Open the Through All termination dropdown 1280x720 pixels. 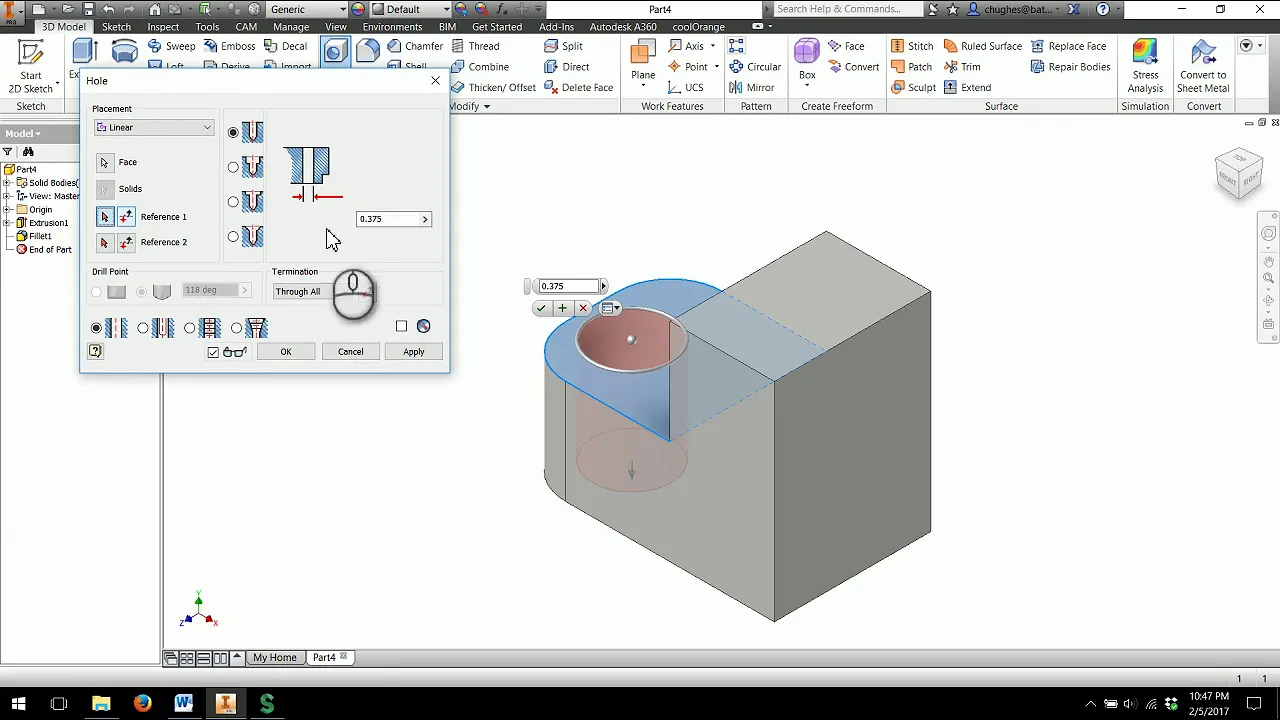coord(322,292)
